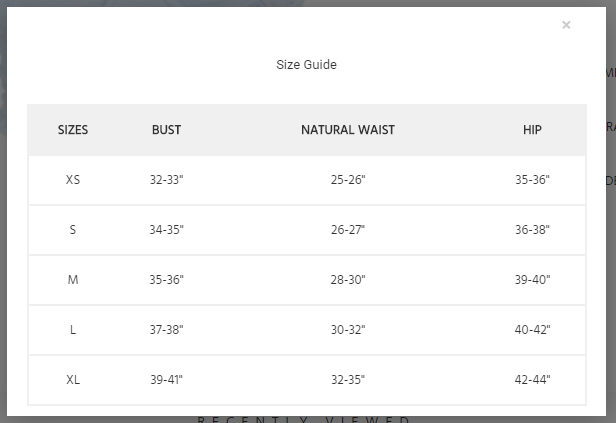616x423 pixels.
Task: Select the XL hip measurement 42-44"
Action: pyautogui.click(x=532, y=380)
